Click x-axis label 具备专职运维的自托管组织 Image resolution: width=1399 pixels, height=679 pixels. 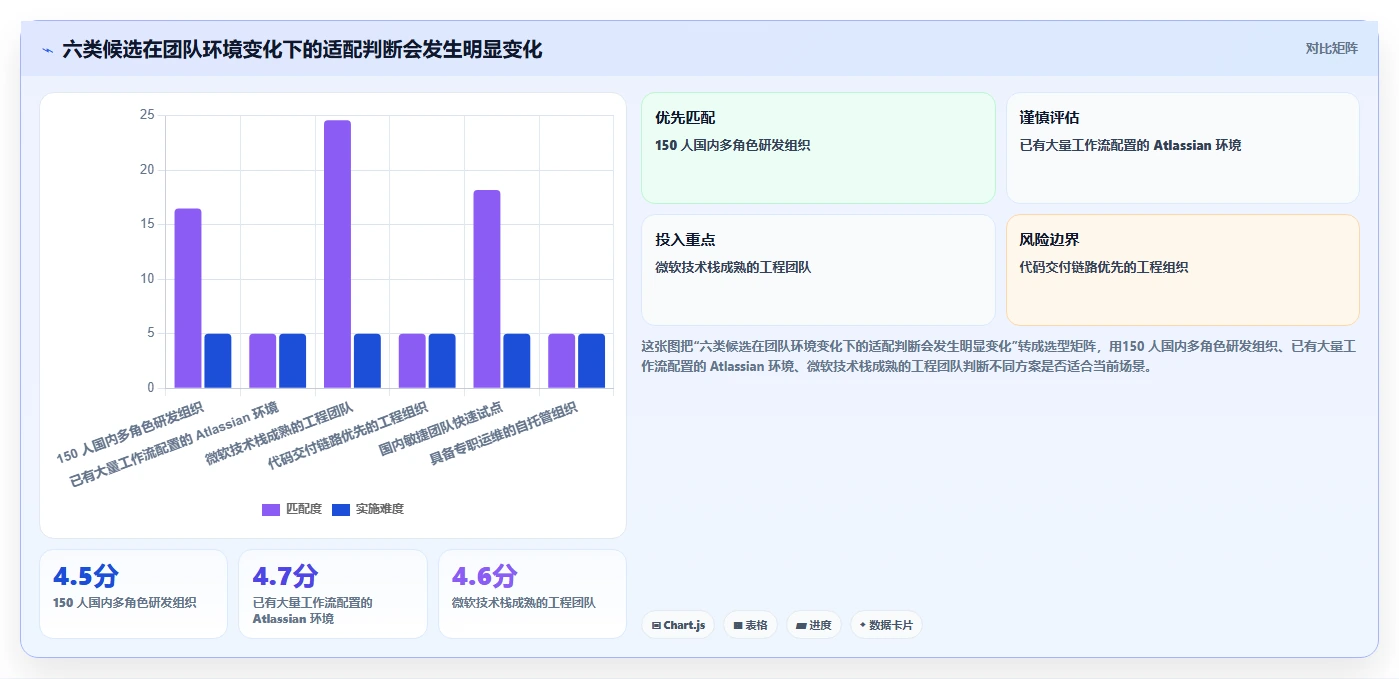(x=503, y=433)
